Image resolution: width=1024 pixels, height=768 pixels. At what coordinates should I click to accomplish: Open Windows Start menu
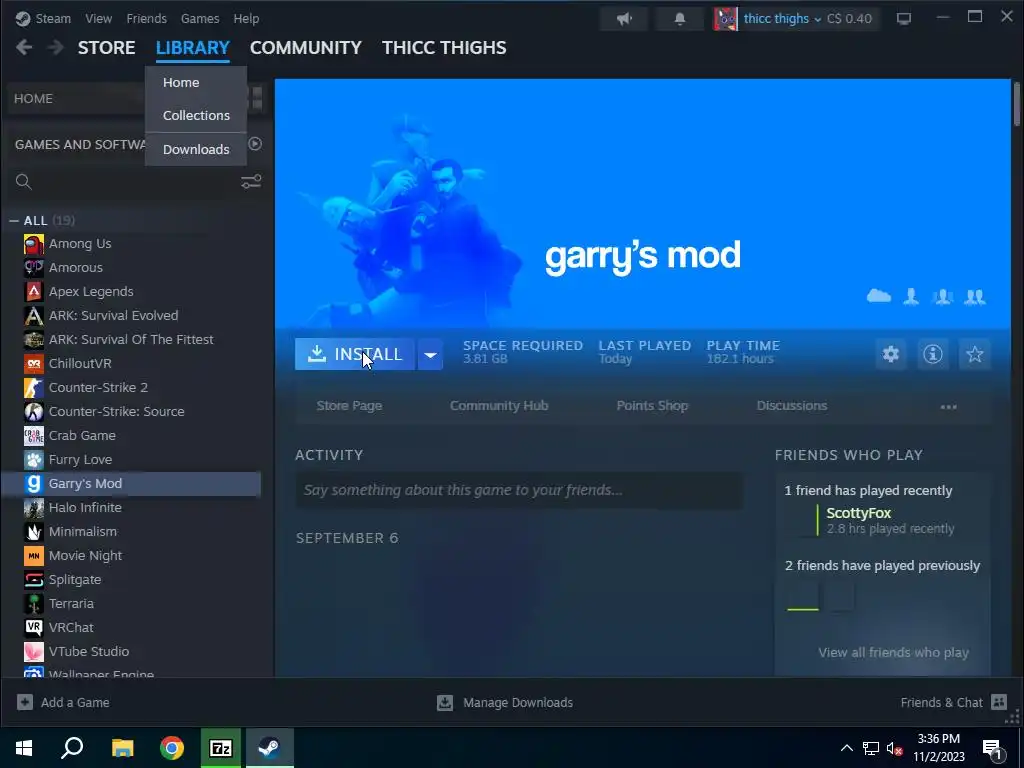pyautogui.click(x=24, y=748)
